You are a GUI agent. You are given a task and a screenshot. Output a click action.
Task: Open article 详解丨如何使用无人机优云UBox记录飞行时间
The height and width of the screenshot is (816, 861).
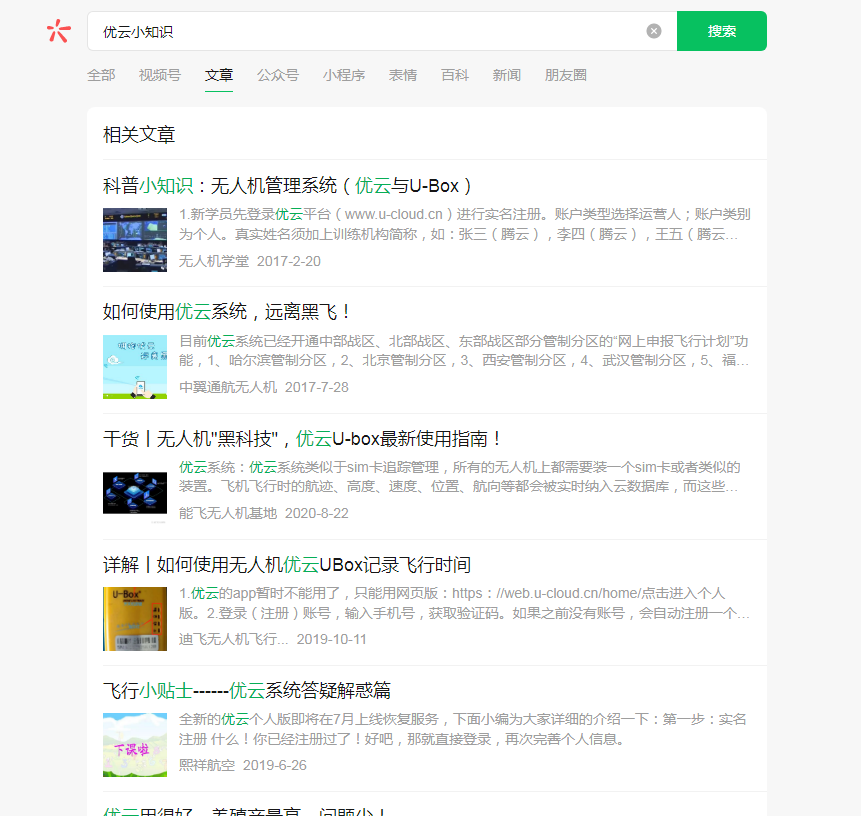point(287,565)
